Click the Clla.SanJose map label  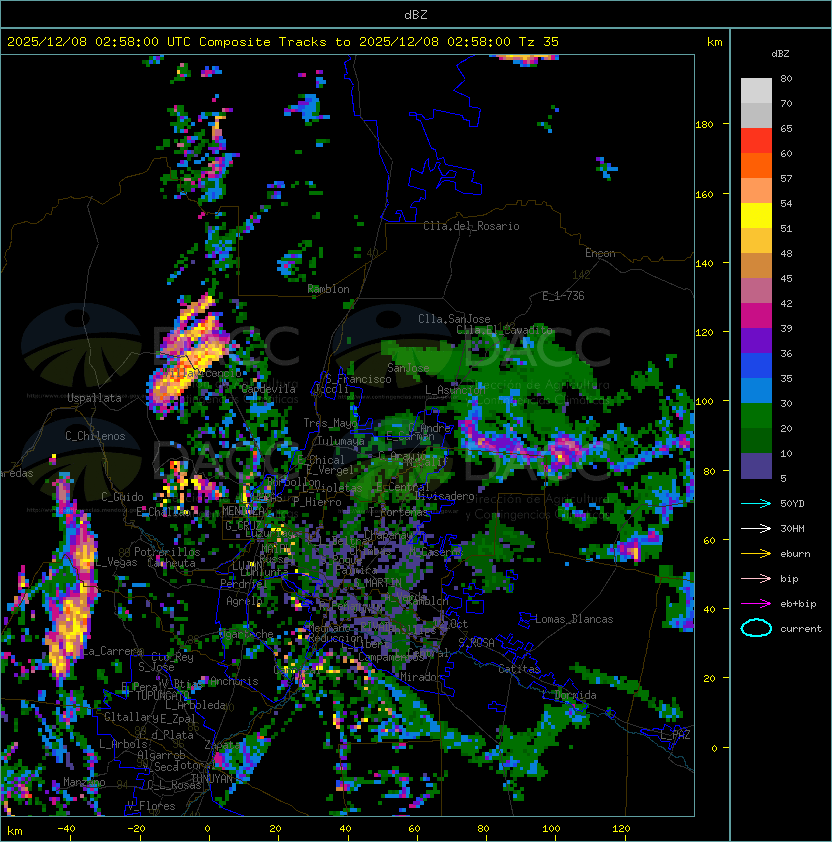(x=454, y=319)
